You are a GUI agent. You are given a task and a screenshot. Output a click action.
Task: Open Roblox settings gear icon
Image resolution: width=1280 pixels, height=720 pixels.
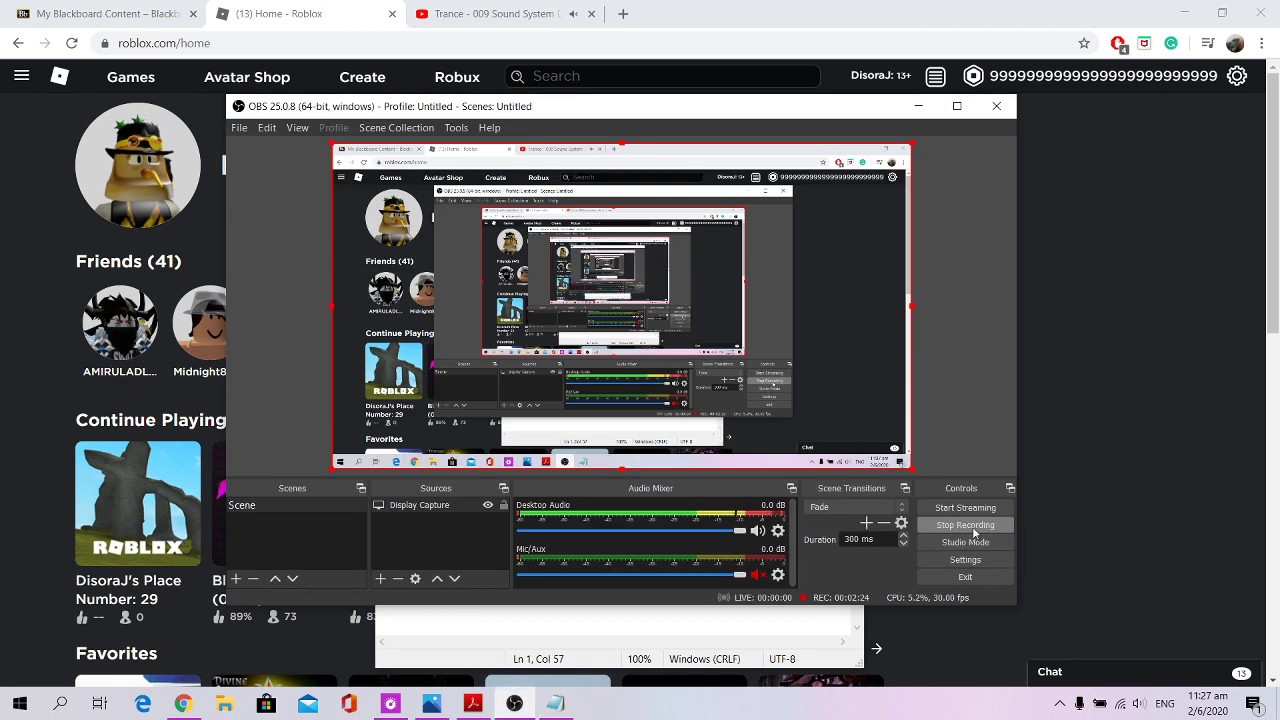(x=1237, y=76)
